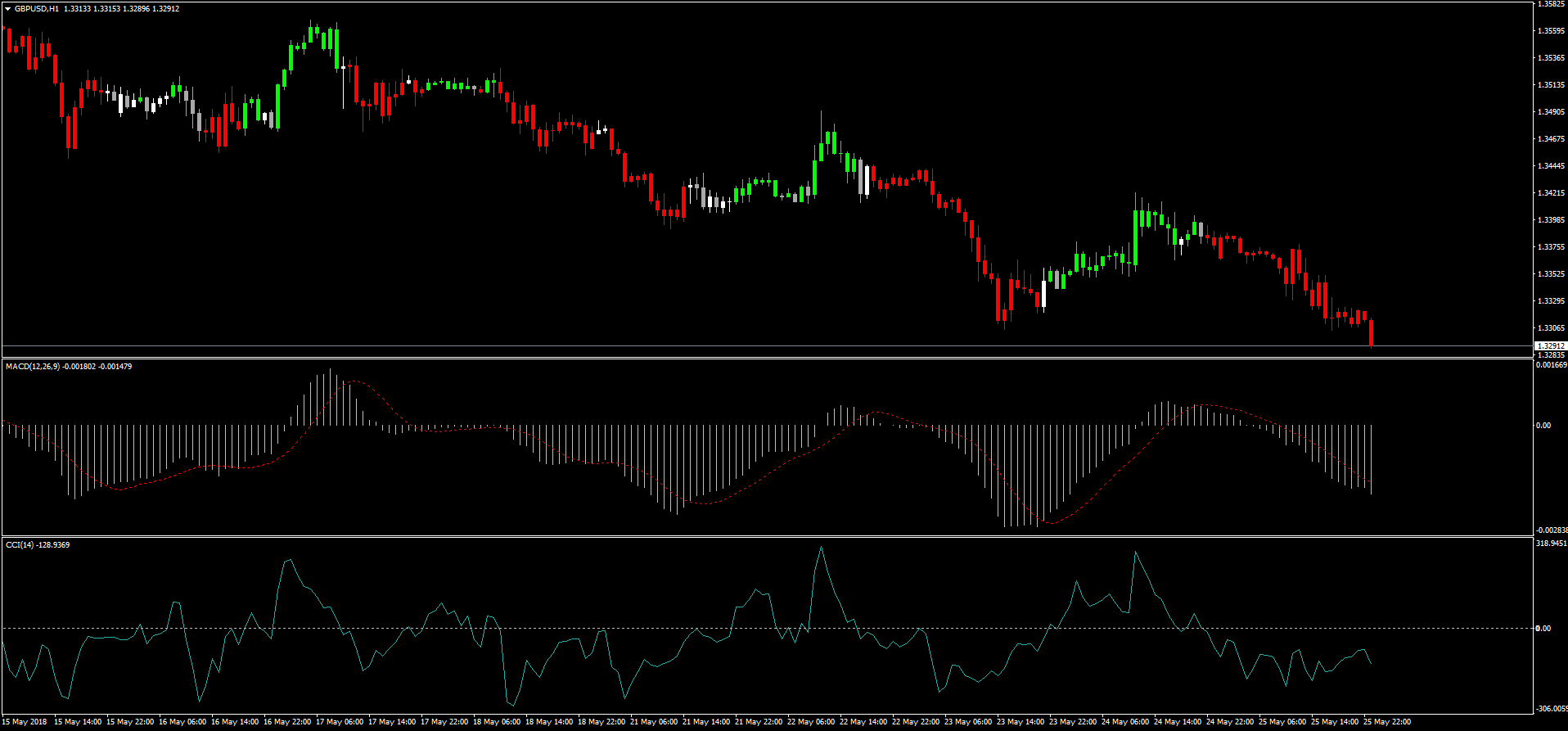This screenshot has height=731, width=1568.
Task: Click the 23 May 22:00 time label
Action: 1073,722
